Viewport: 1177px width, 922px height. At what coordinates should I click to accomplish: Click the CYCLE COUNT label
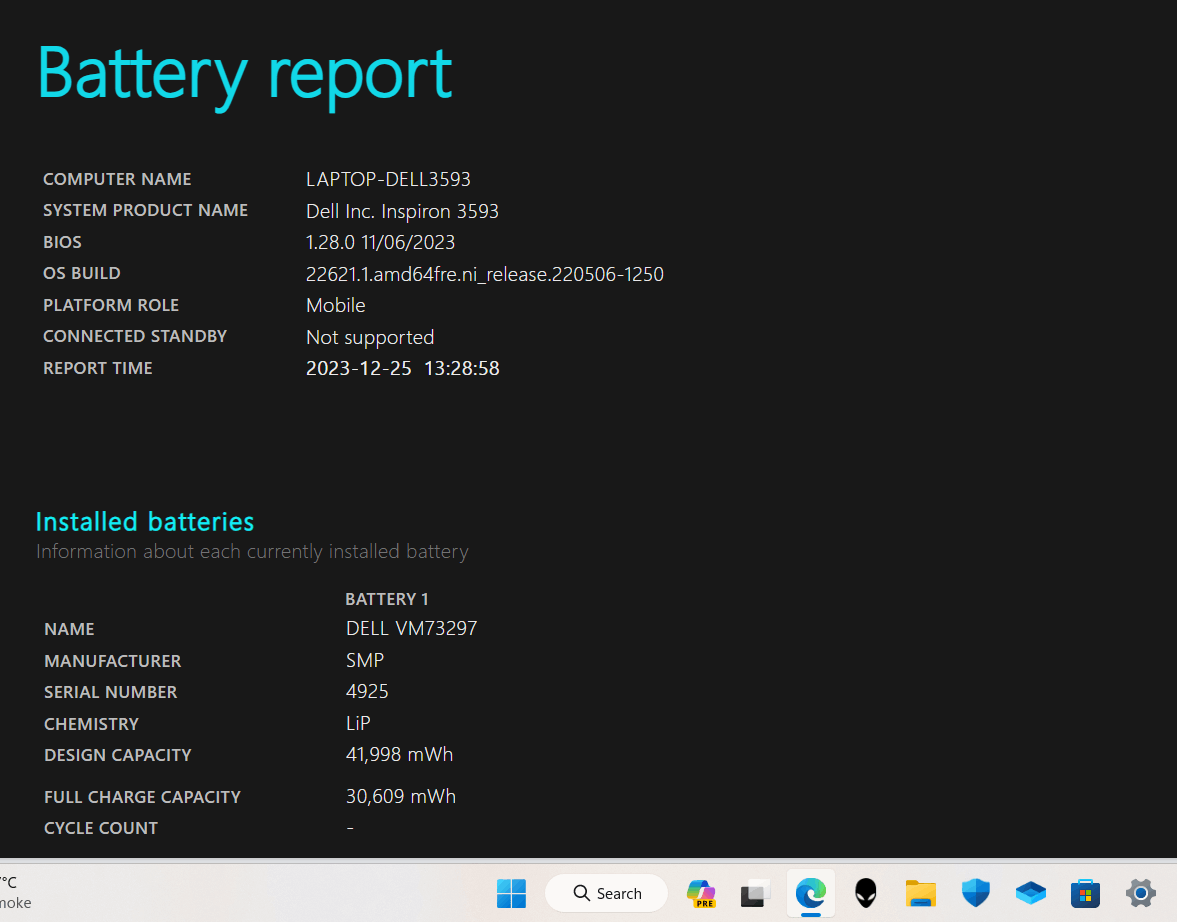coord(101,828)
